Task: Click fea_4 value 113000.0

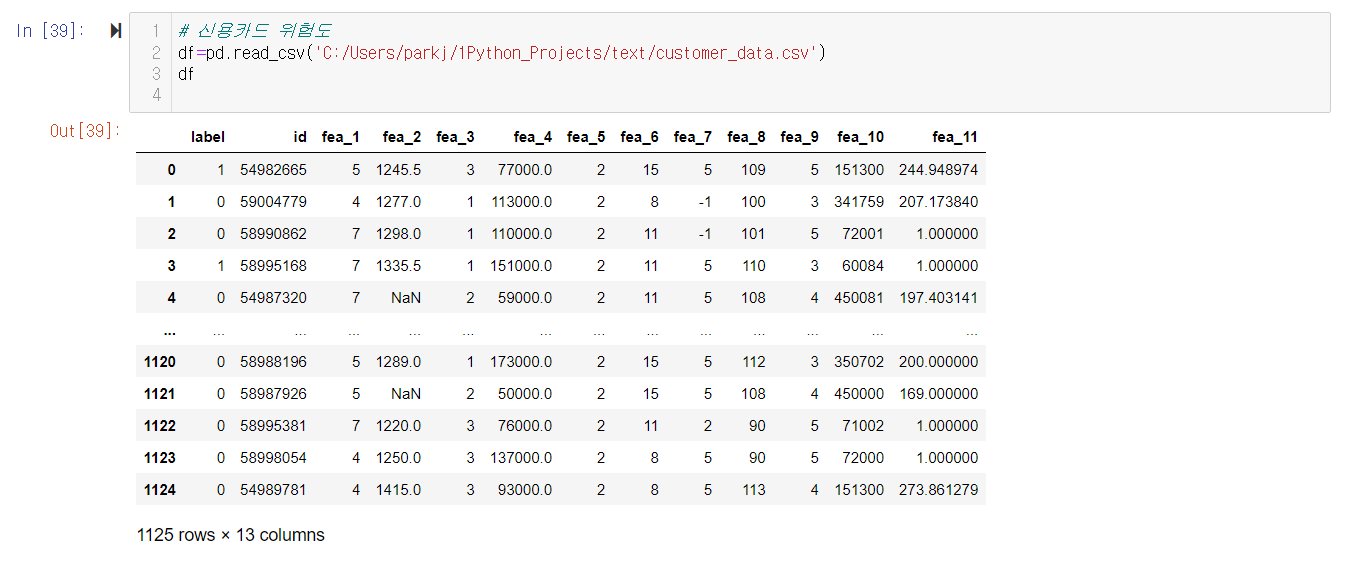Action: point(521,202)
